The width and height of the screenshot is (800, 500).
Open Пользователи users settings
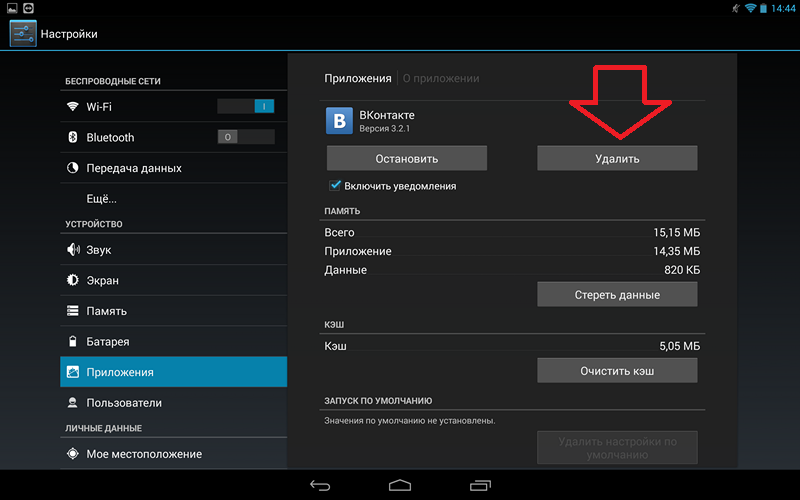[x=173, y=403]
